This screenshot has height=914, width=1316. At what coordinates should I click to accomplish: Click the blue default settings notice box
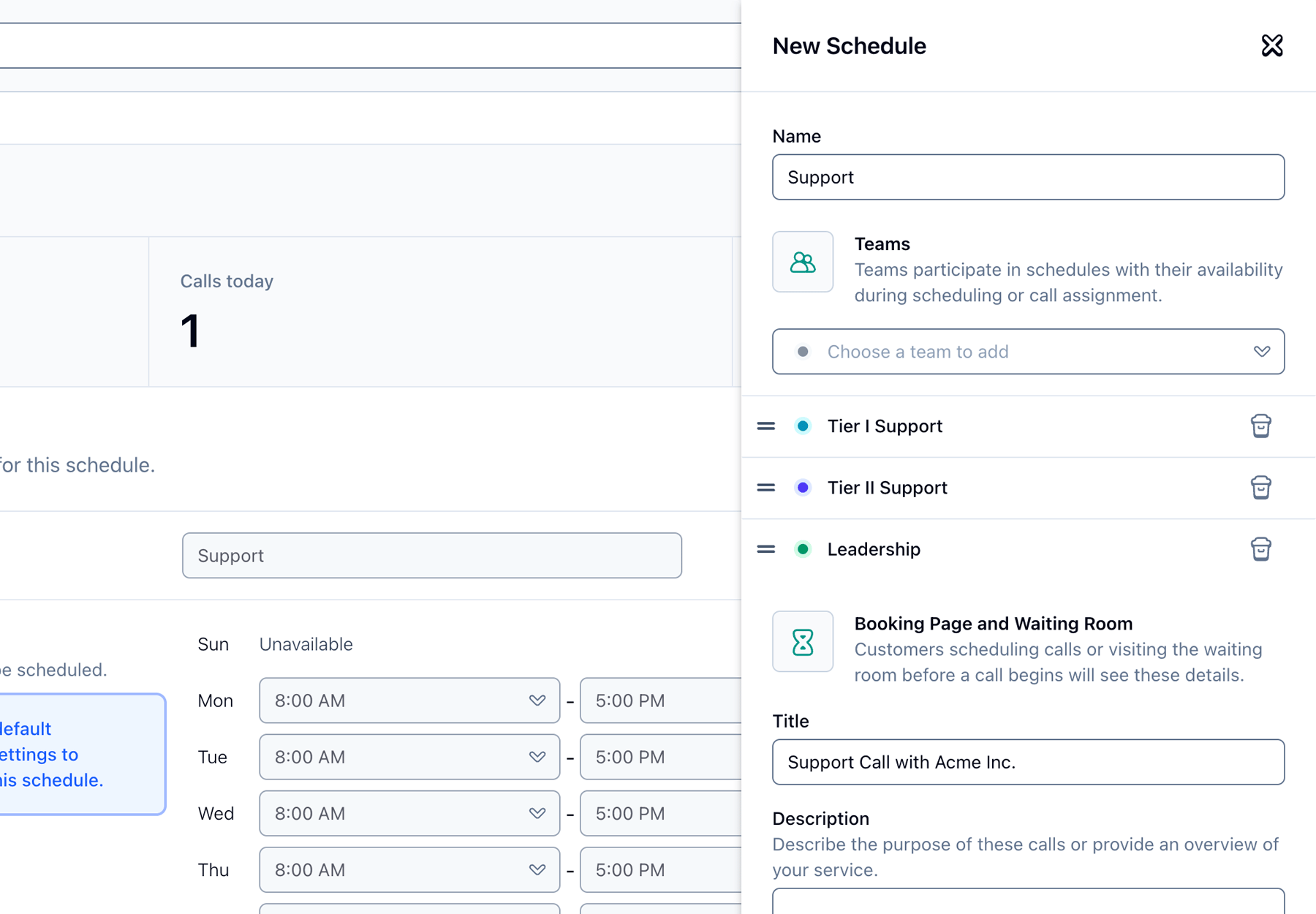pyautogui.click(x=82, y=754)
